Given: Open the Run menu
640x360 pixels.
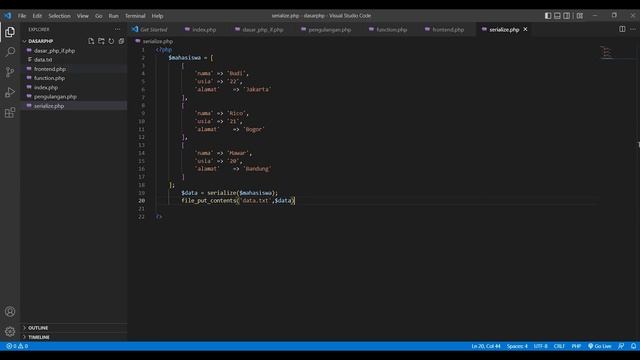Looking at the screenshot, I should pos(113,16).
